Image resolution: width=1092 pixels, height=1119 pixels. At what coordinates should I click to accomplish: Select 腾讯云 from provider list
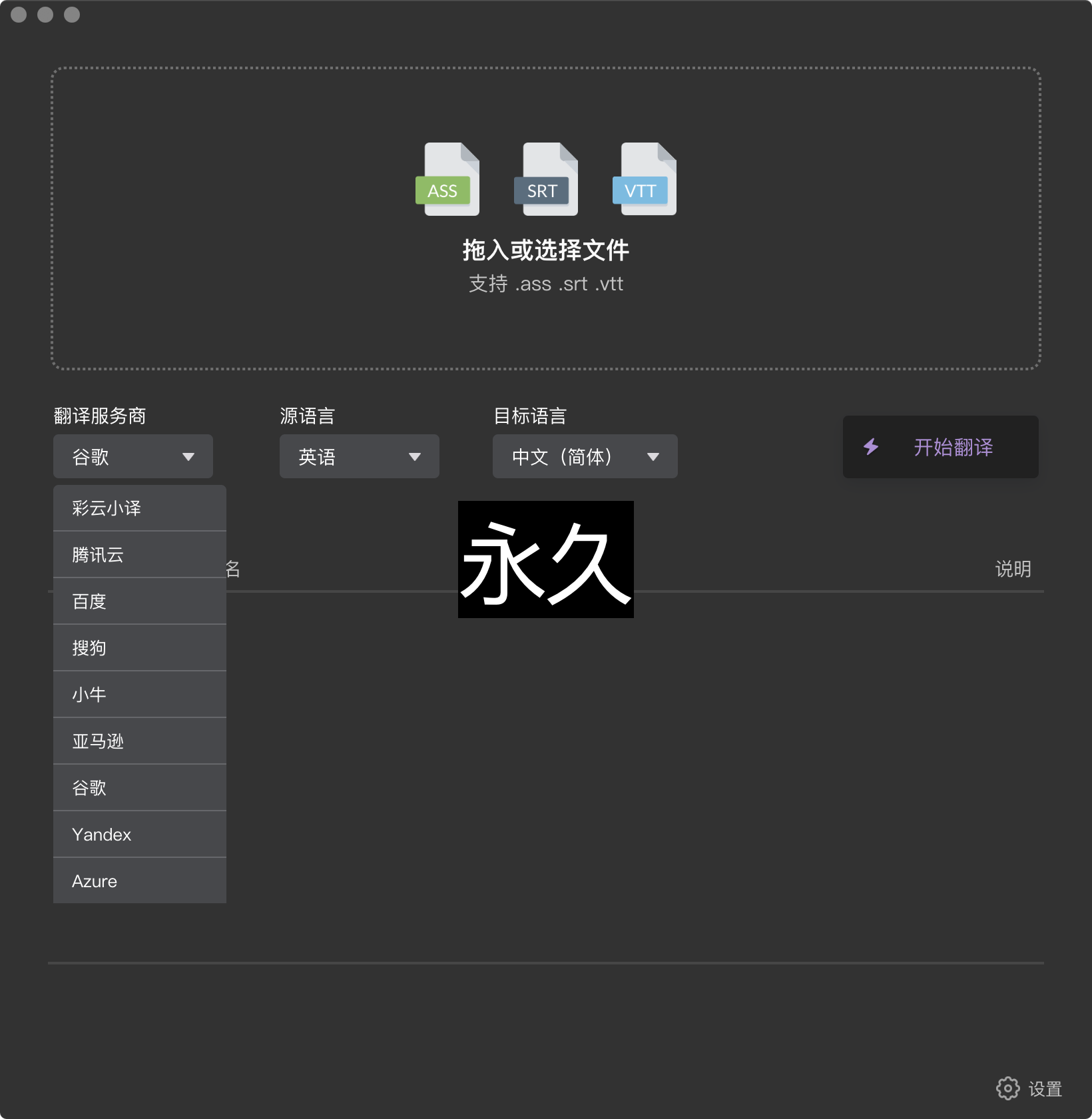(x=140, y=555)
